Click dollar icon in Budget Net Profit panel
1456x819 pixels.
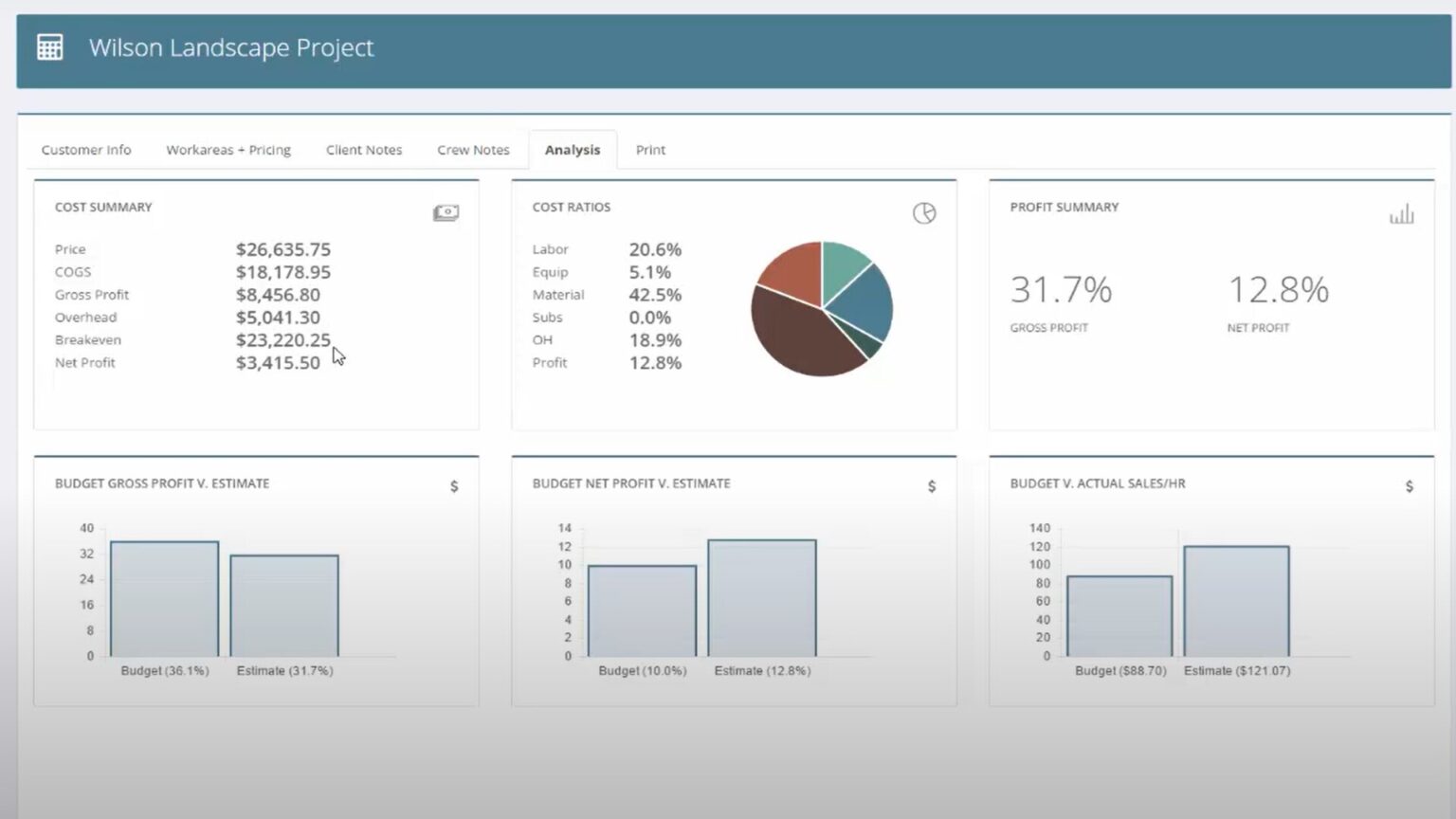[932, 486]
